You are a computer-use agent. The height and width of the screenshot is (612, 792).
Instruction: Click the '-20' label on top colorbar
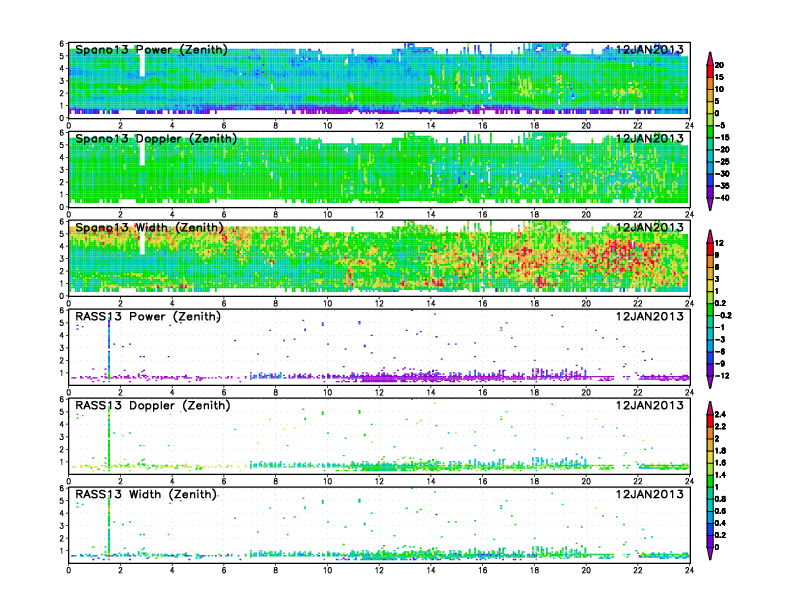722,149
